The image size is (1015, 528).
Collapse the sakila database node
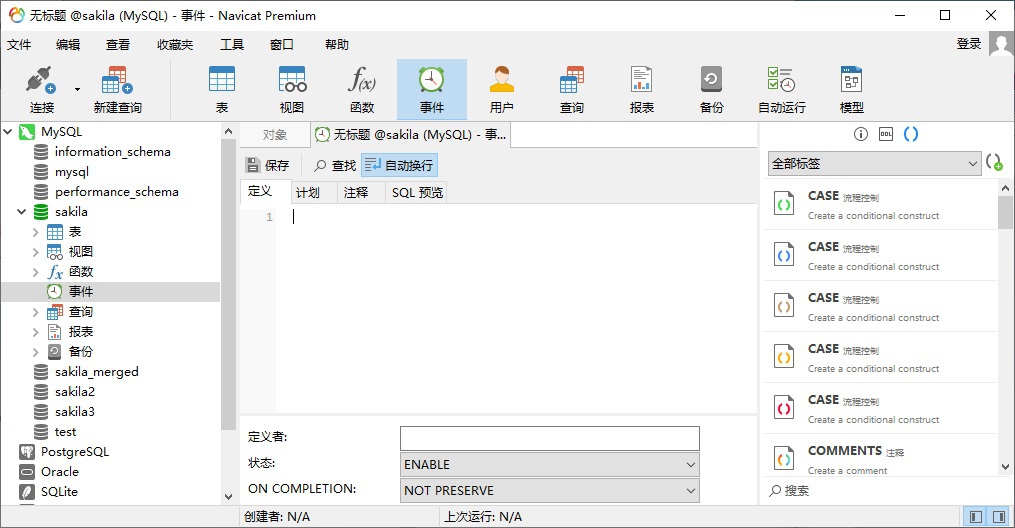[21, 212]
